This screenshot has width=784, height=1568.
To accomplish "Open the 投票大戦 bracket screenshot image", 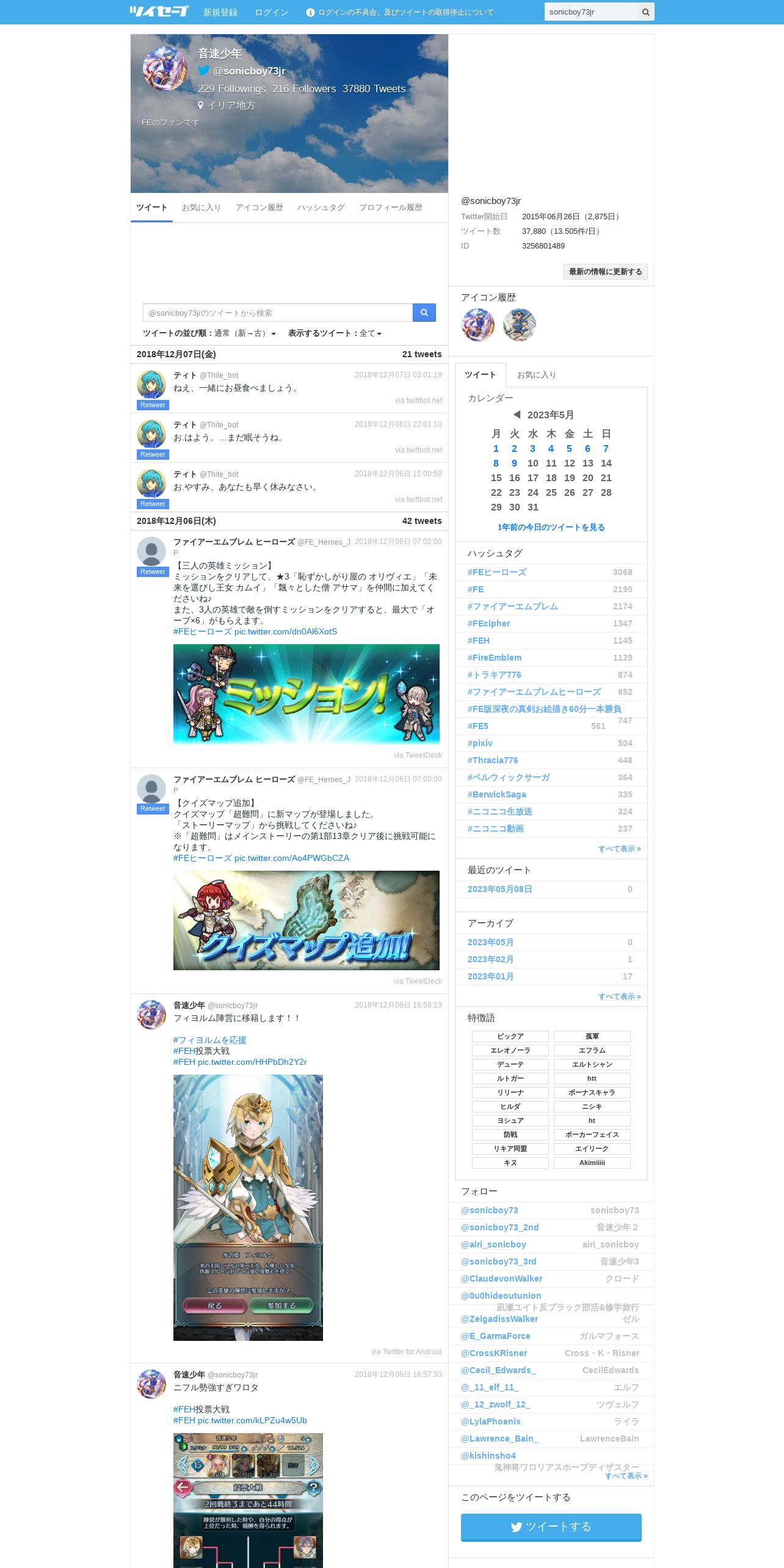I will (248, 1500).
